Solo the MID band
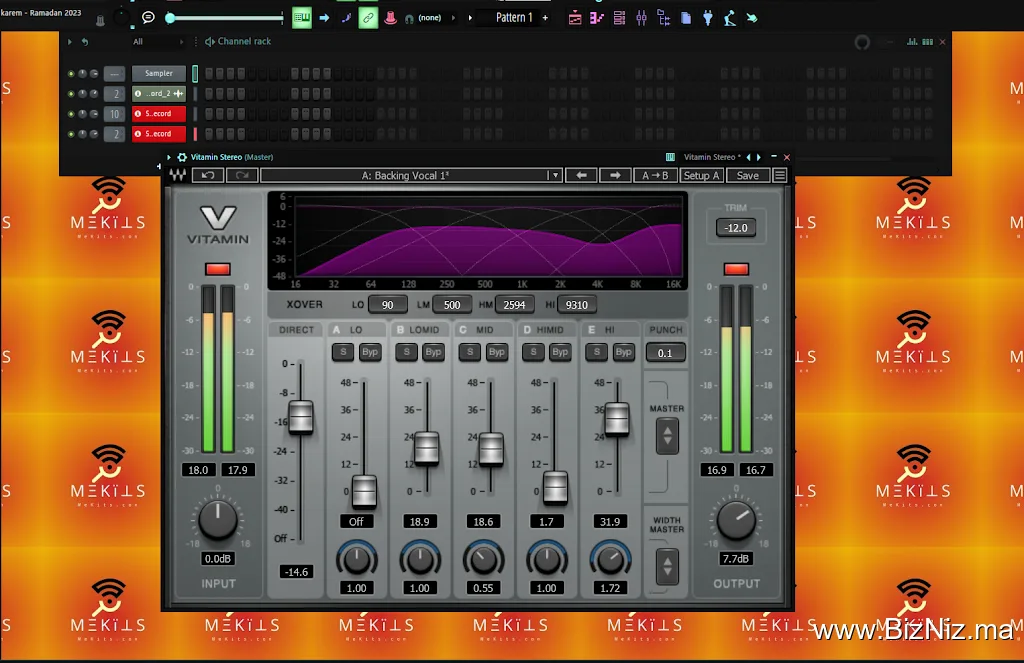The width and height of the screenshot is (1024, 663). pyautogui.click(x=470, y=352)
